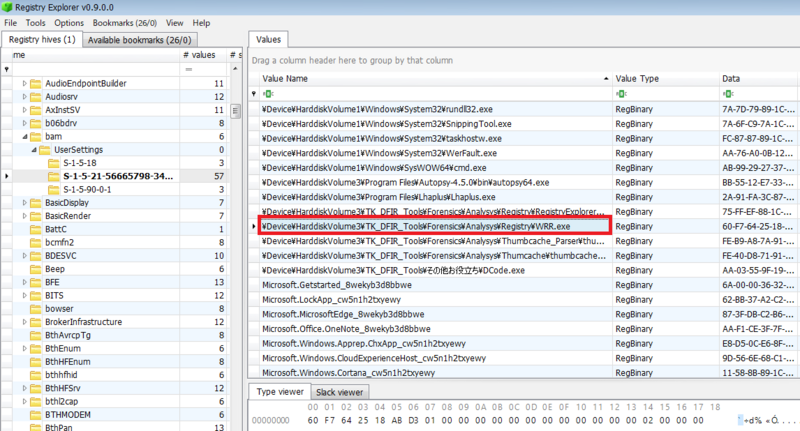The width and height of the screenshot is (800, 431).
Task: Click the UserSettings folder icon
Action: 45,149
